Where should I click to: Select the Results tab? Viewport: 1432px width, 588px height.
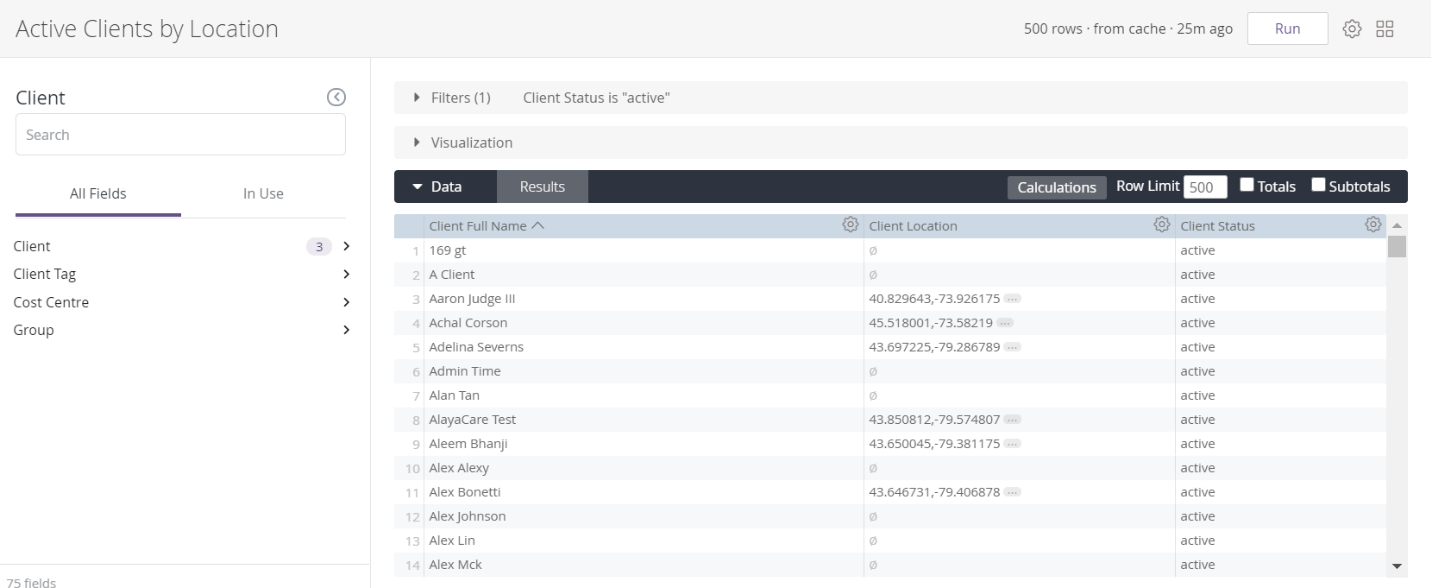click(x=542, y=187)
